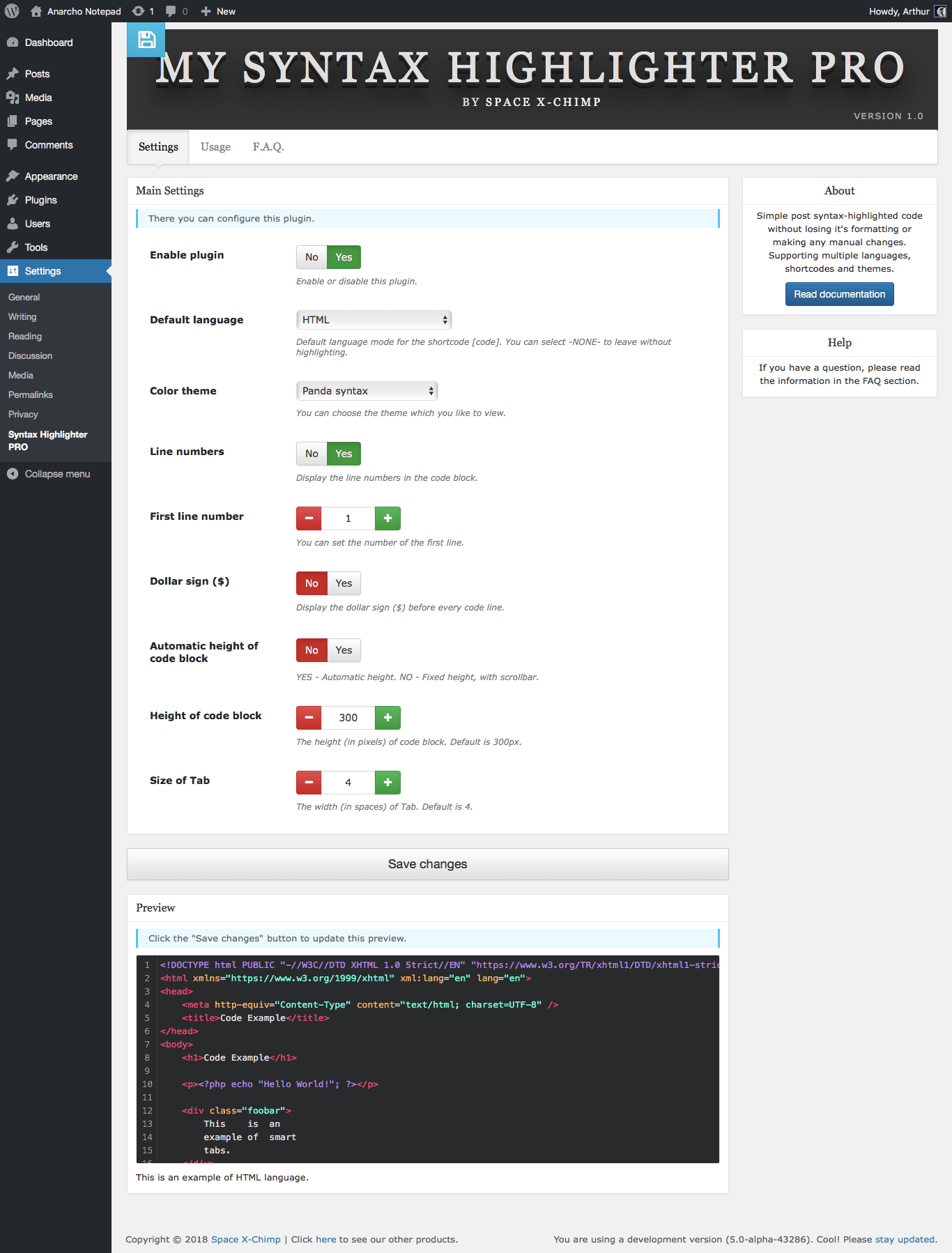
Task: Set Automatic height of code block to Yes
Action: [344, 650]
